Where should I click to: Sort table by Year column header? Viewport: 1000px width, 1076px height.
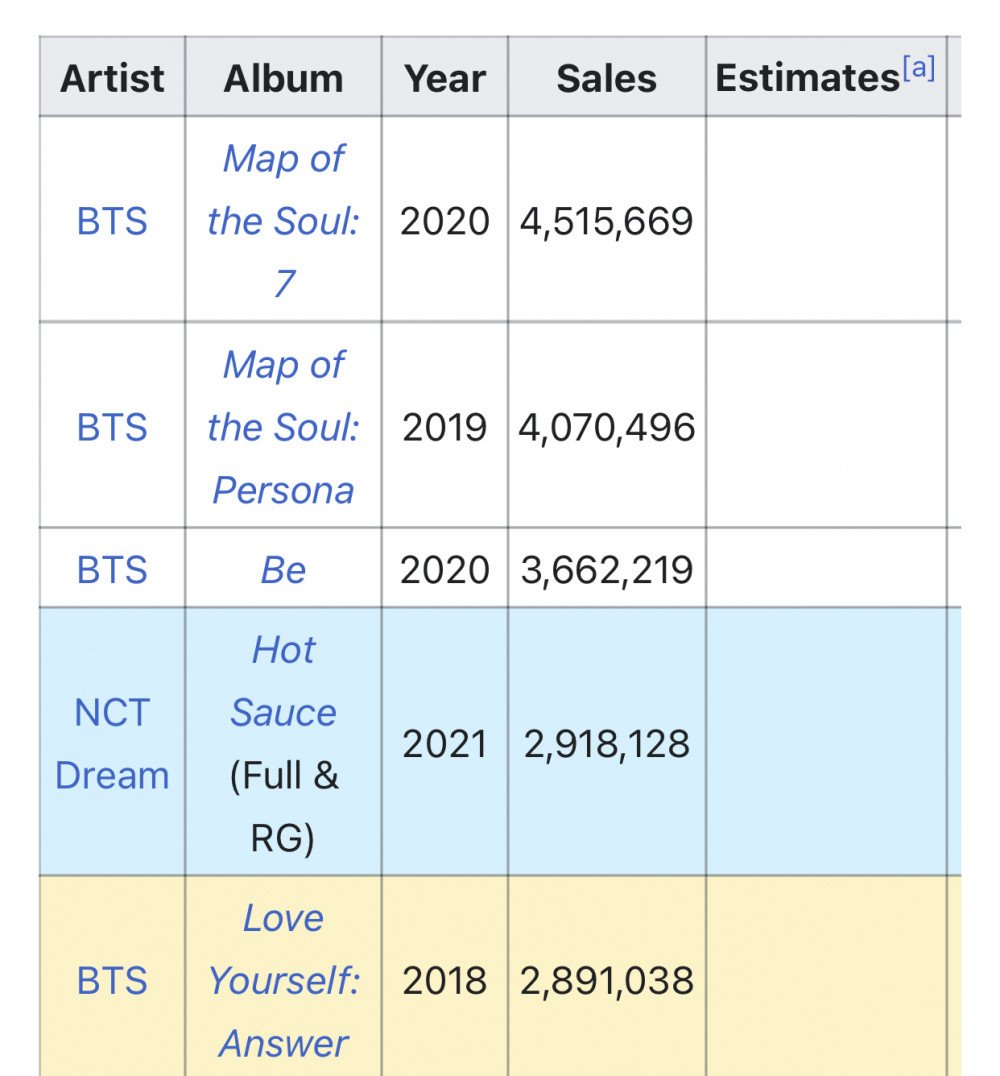click(x=445, y=78)
